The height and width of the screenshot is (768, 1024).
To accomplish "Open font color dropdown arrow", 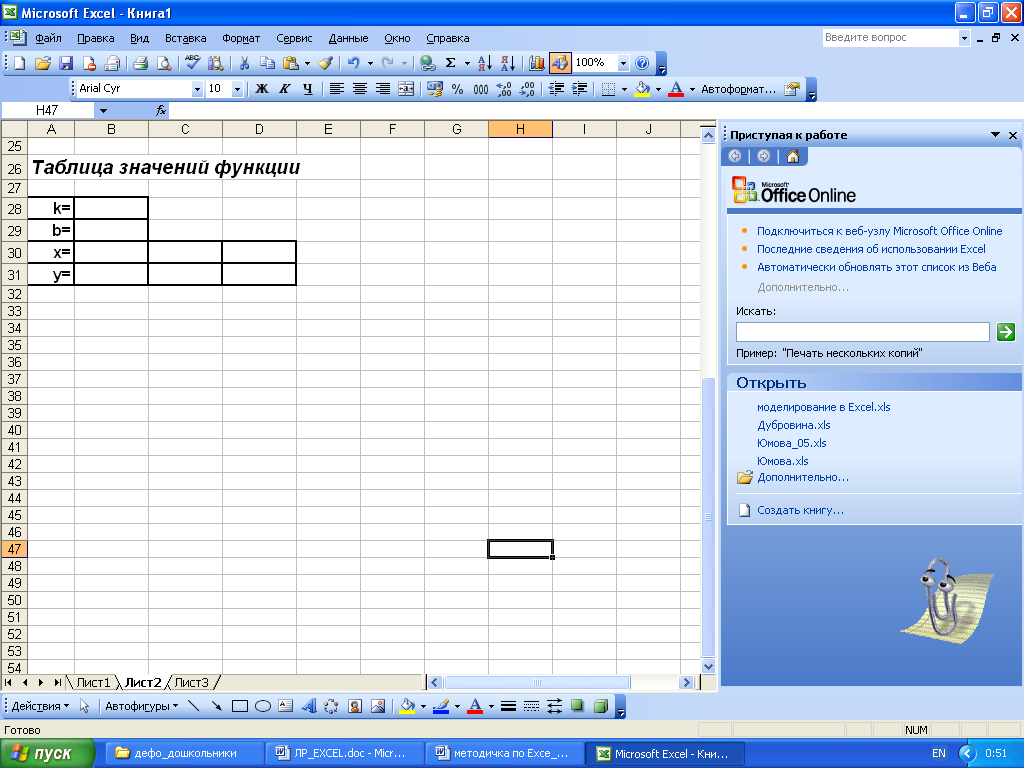I will [692, 89].
